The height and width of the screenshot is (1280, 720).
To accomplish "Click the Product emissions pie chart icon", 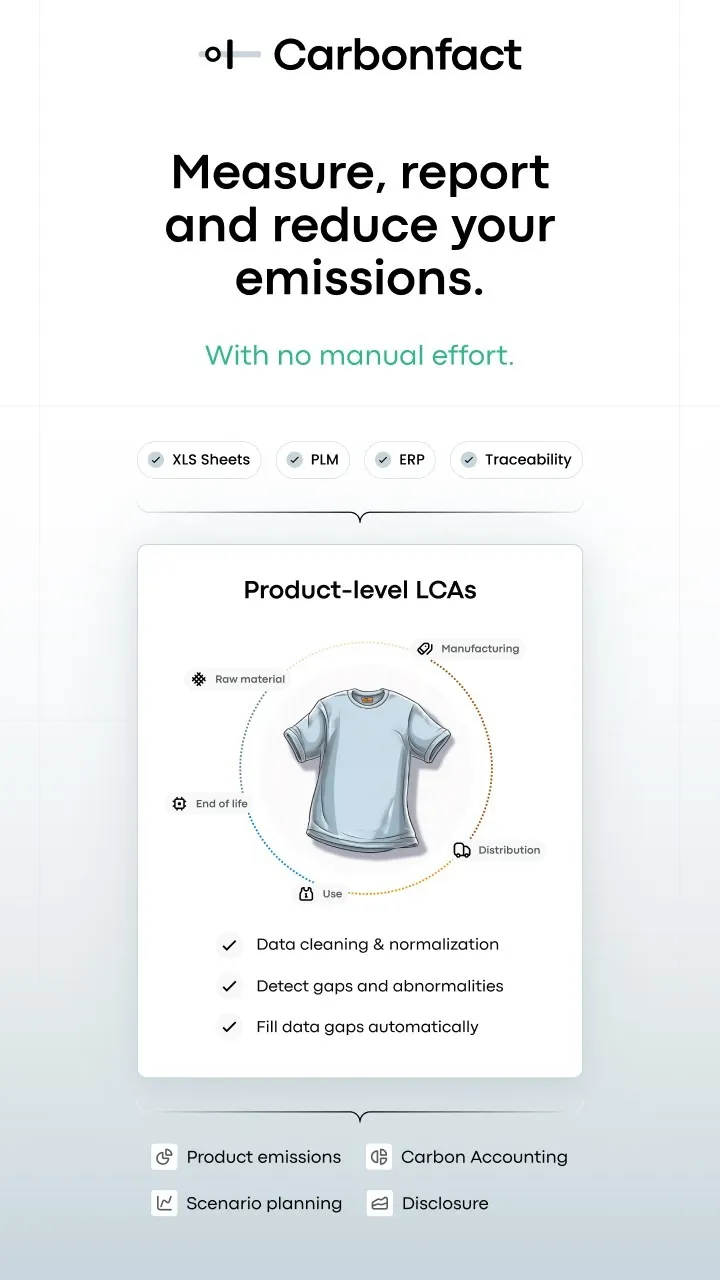I will click(x=164, y=1157).
